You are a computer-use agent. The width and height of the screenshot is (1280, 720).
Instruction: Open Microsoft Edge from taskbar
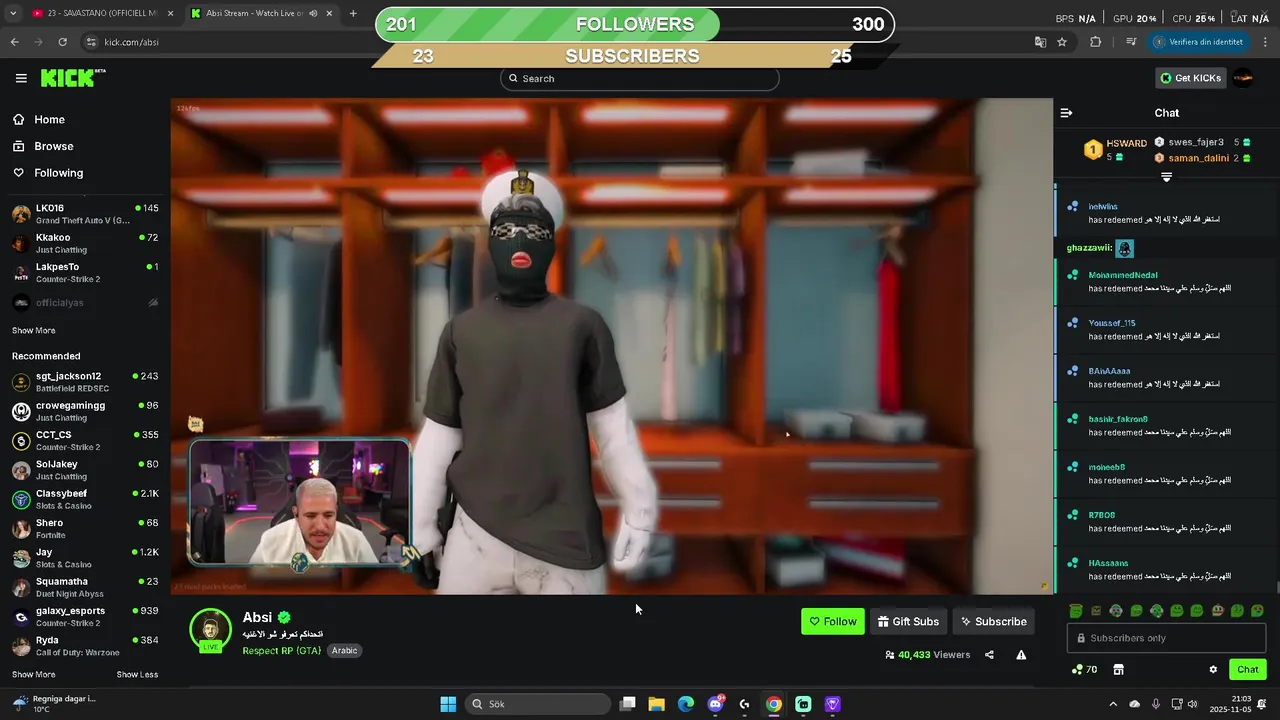[x=685, y=704]
